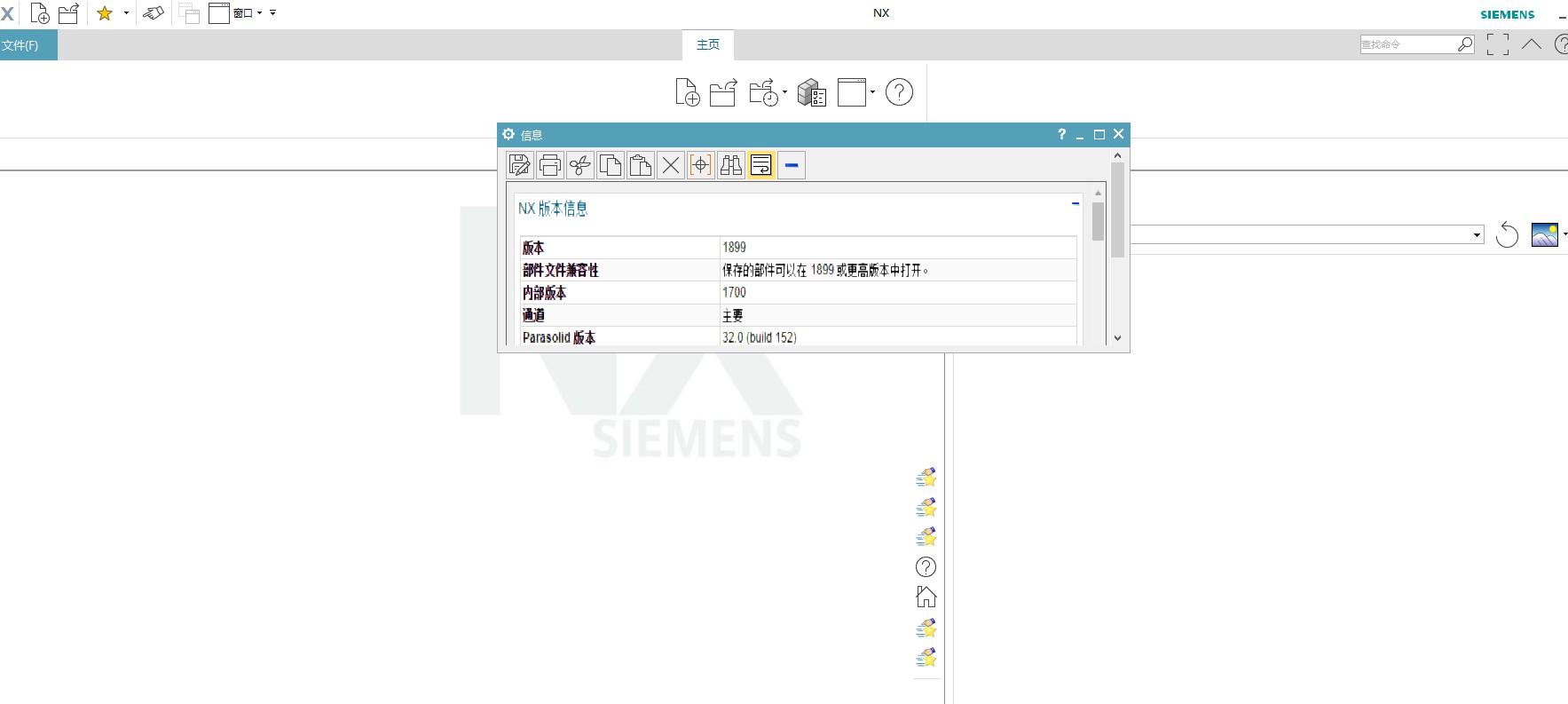Click the magnifier search icon
1568x704 pixels.
tap(1465, 44)
